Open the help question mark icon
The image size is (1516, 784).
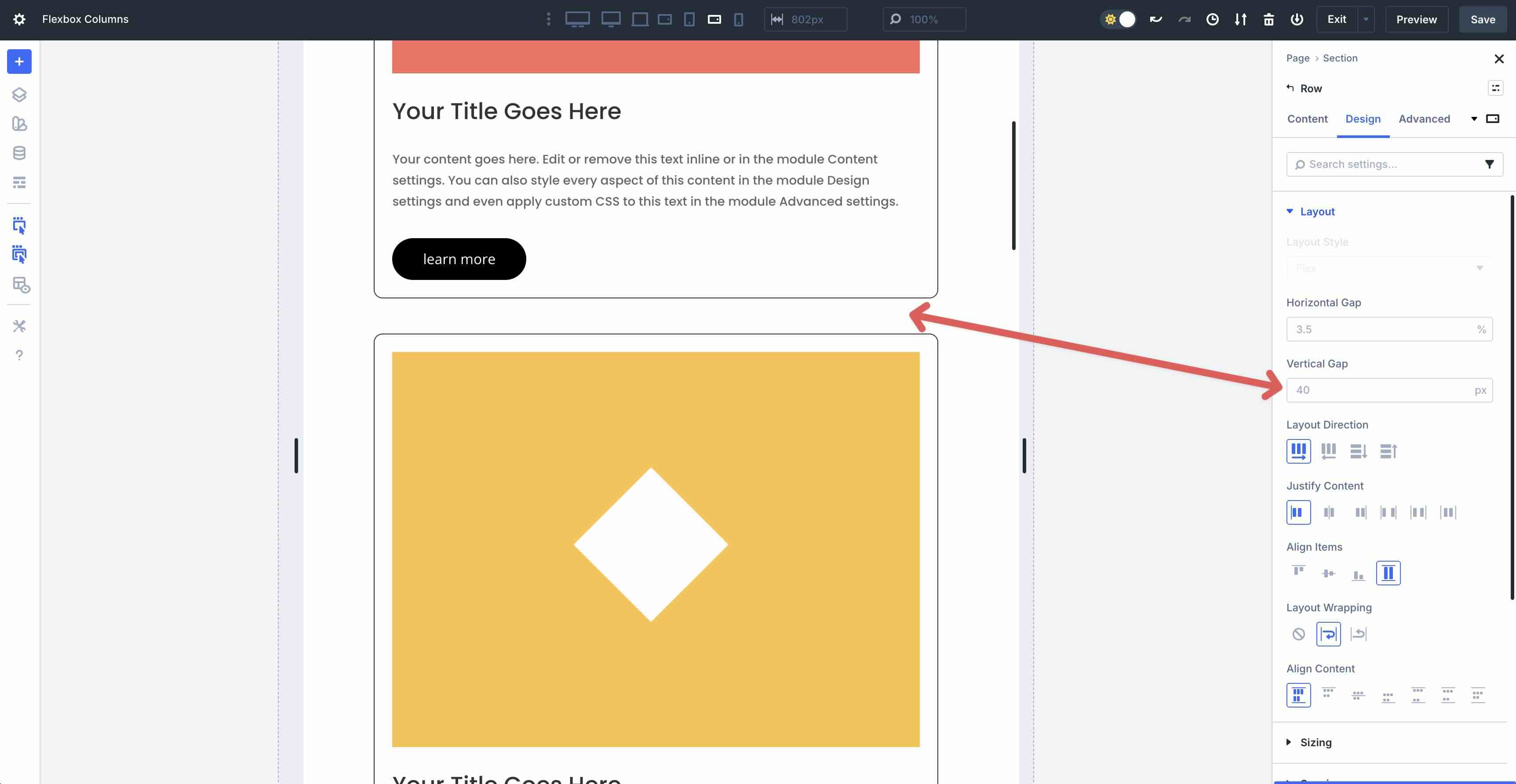tap(19, 355)
